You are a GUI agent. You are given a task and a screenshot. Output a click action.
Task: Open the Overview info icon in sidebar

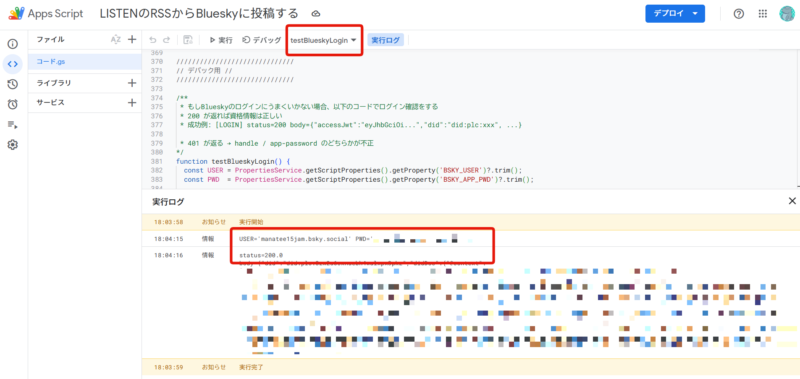[x=13, y=44]
